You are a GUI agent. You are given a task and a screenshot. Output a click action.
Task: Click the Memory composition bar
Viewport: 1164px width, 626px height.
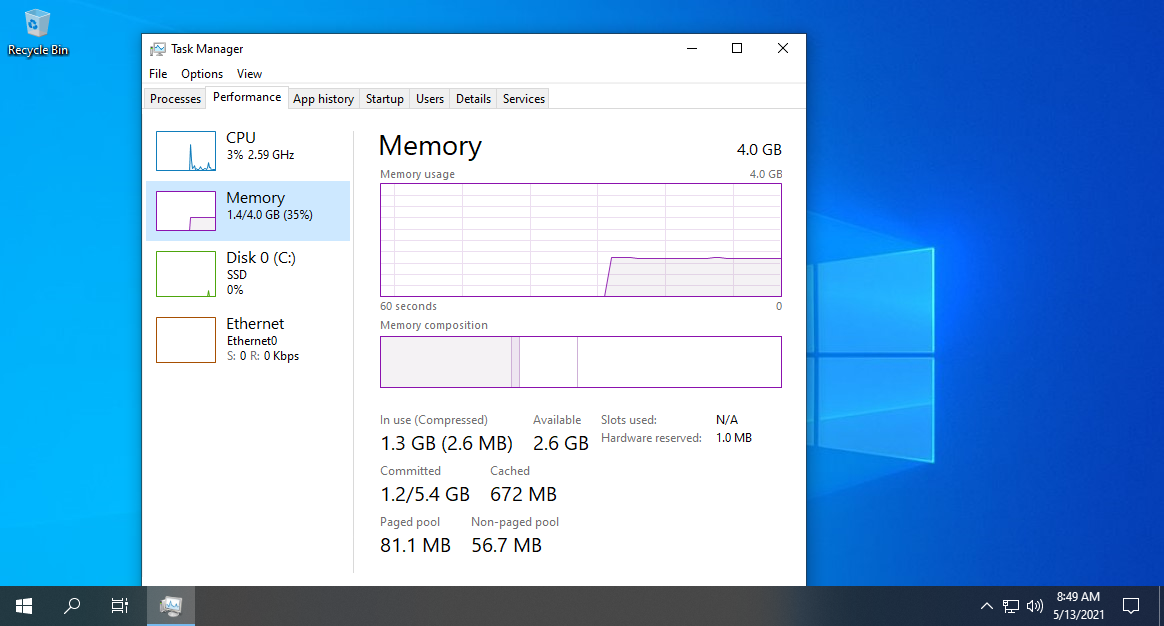[x=581, y=362]
